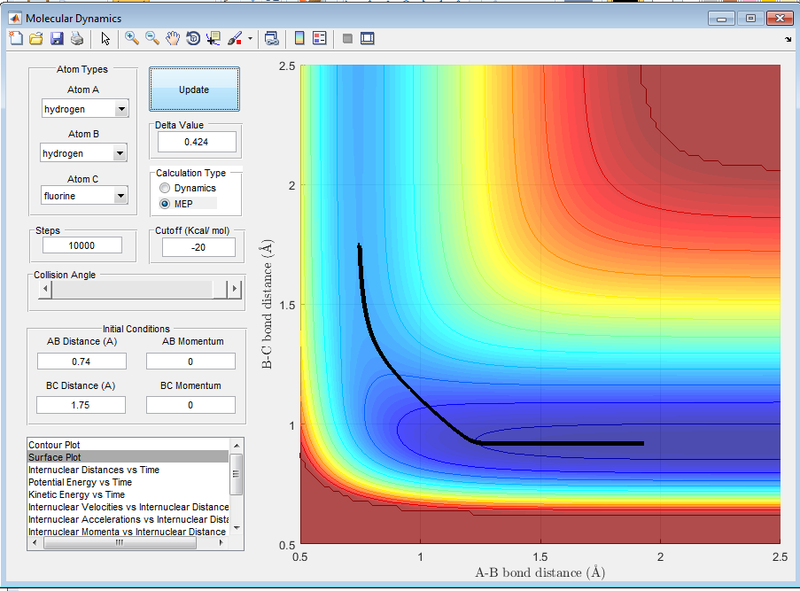Click the AB Momentum input field

click(x=191, y=361)
